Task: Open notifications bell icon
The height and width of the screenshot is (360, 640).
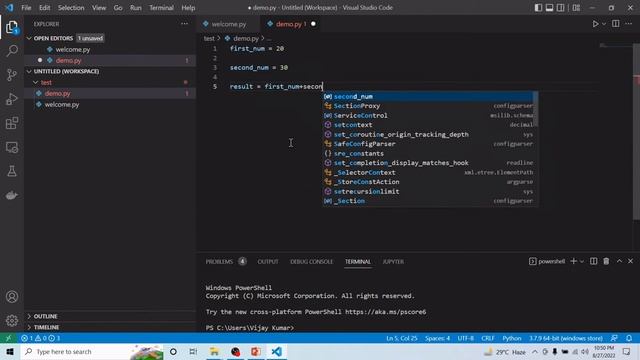Action: coord(629,338)
